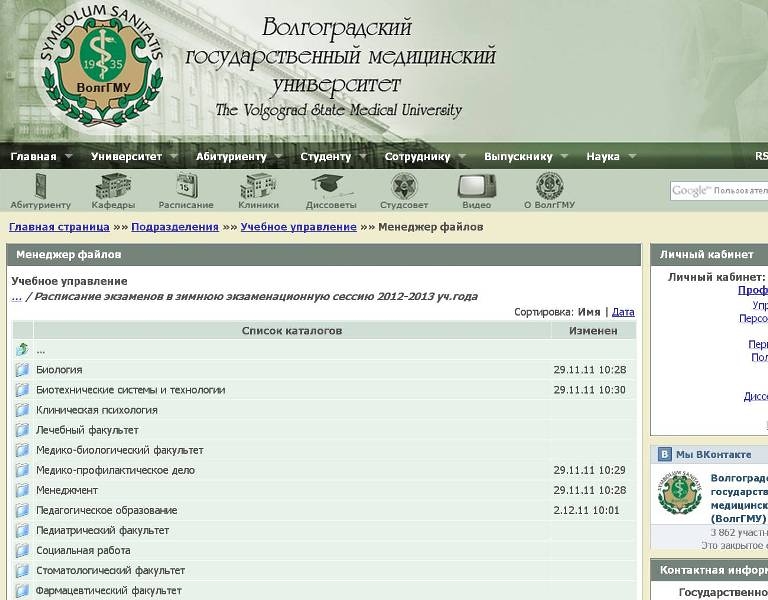Expand the Главная menu arrow
768x600 pixels.
pos(69,157)
